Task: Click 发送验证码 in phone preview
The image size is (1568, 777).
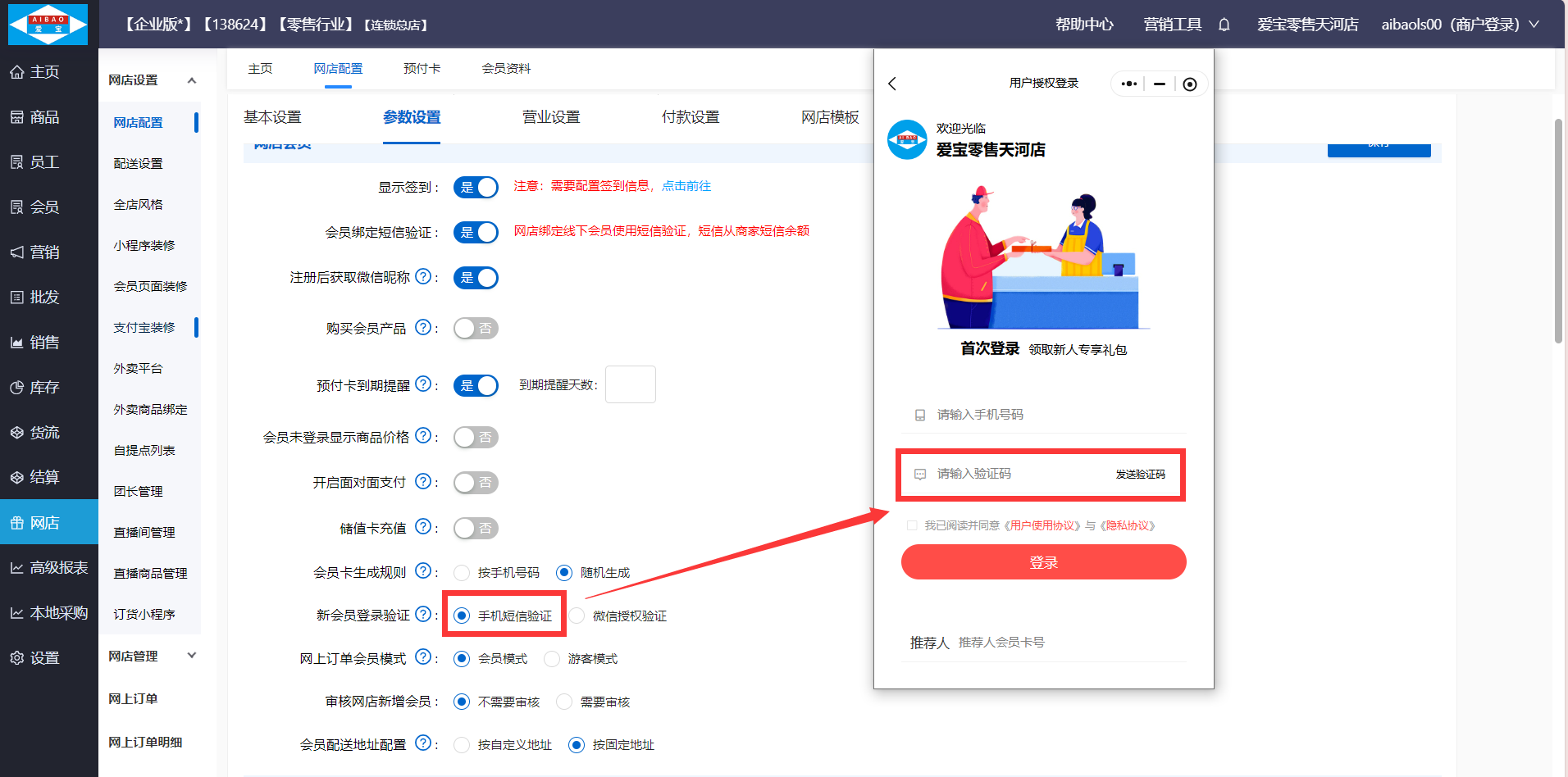Action: (1140, 475)
